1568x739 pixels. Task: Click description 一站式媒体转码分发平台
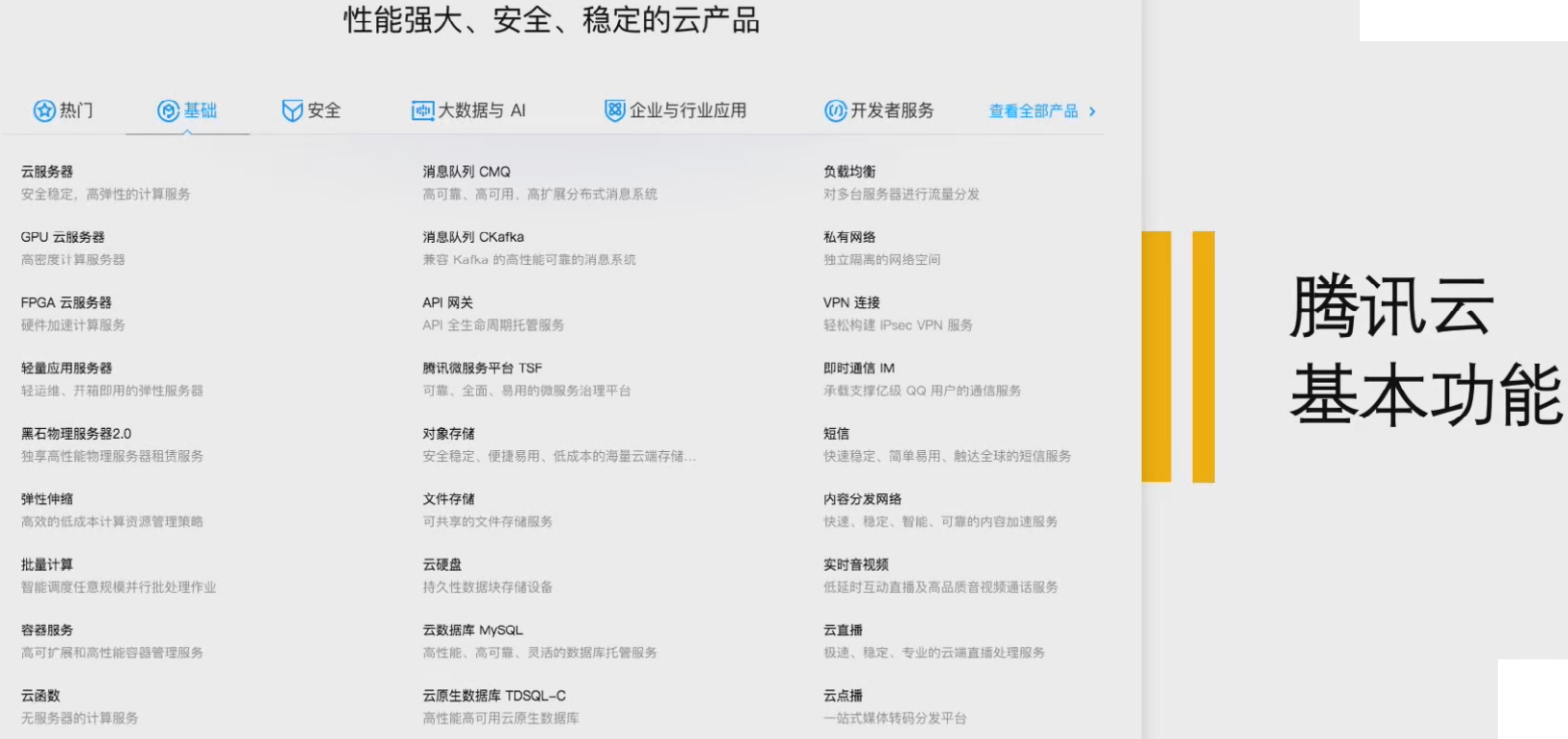click(x=894, y=718)
